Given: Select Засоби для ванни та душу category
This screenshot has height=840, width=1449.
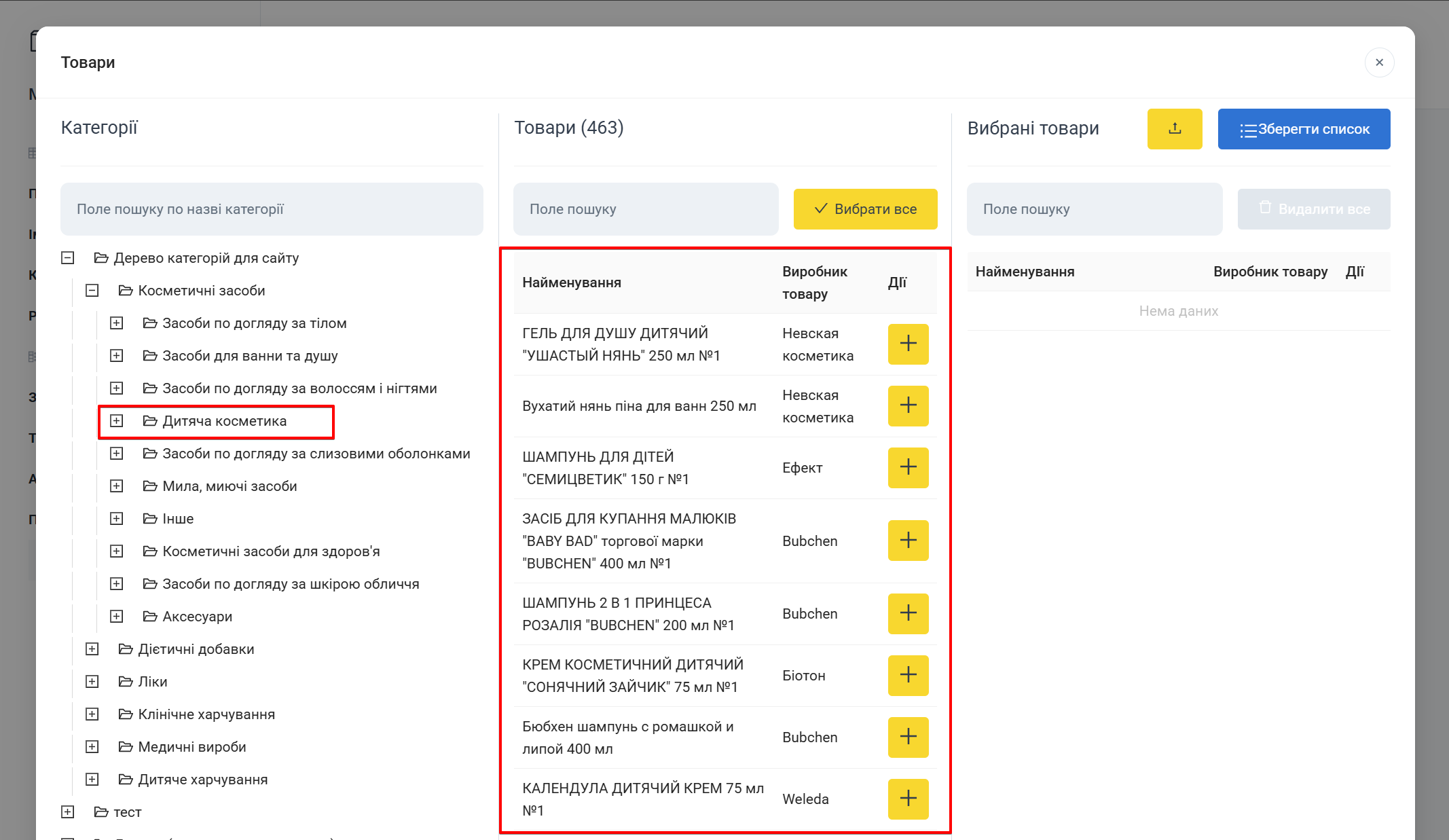Looking at the screenshot, I should [250, 356].
